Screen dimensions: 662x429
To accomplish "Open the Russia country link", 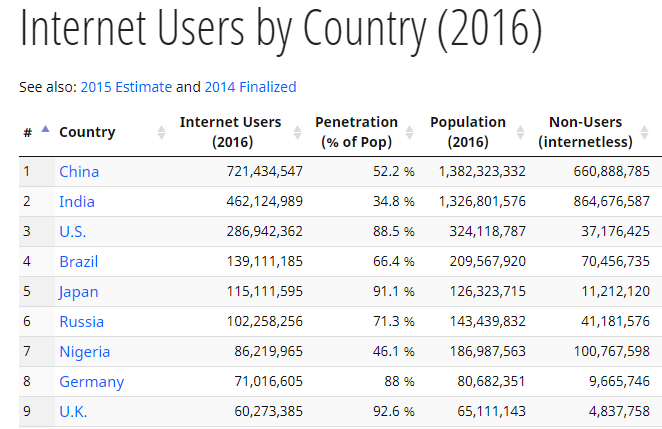I will (81, 322).
